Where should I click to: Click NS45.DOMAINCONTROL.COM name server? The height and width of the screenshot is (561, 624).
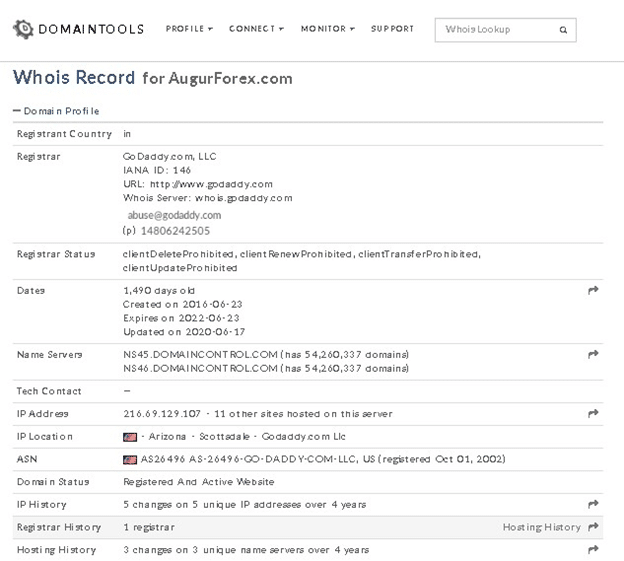[200, 355]
